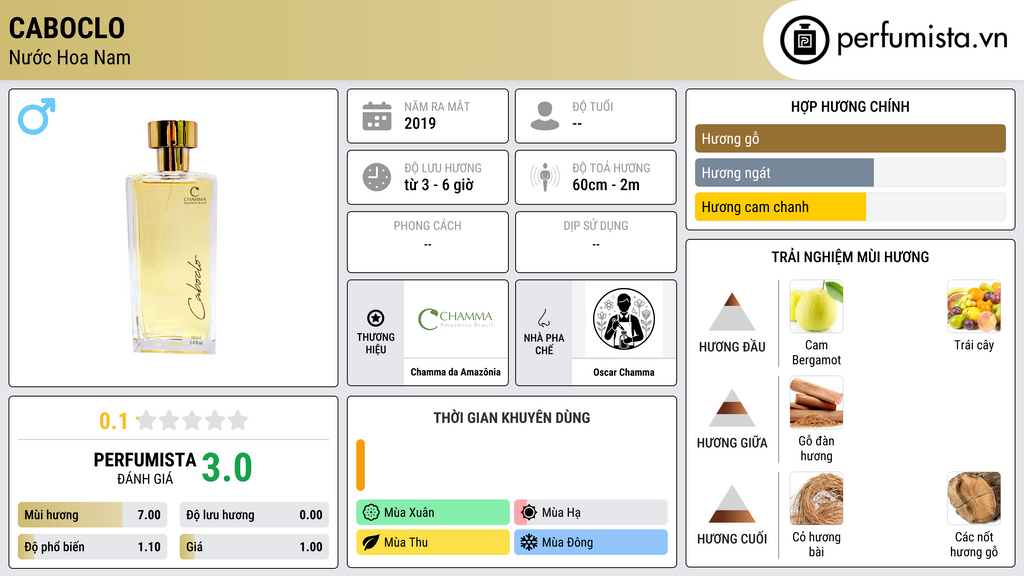Click the Chamma da Amazônia brand name
The width and height of the screenshot is (1024, 576).
[x=456, y=372]
